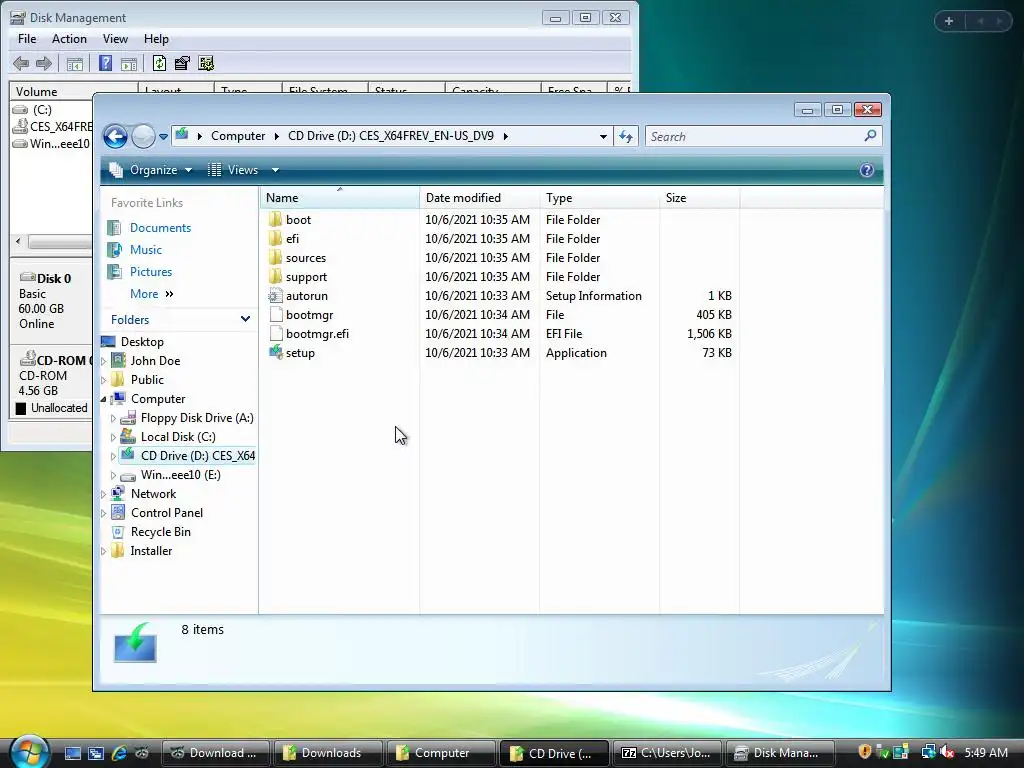Select Local Disk (C:) in the tree

[178, 437]
